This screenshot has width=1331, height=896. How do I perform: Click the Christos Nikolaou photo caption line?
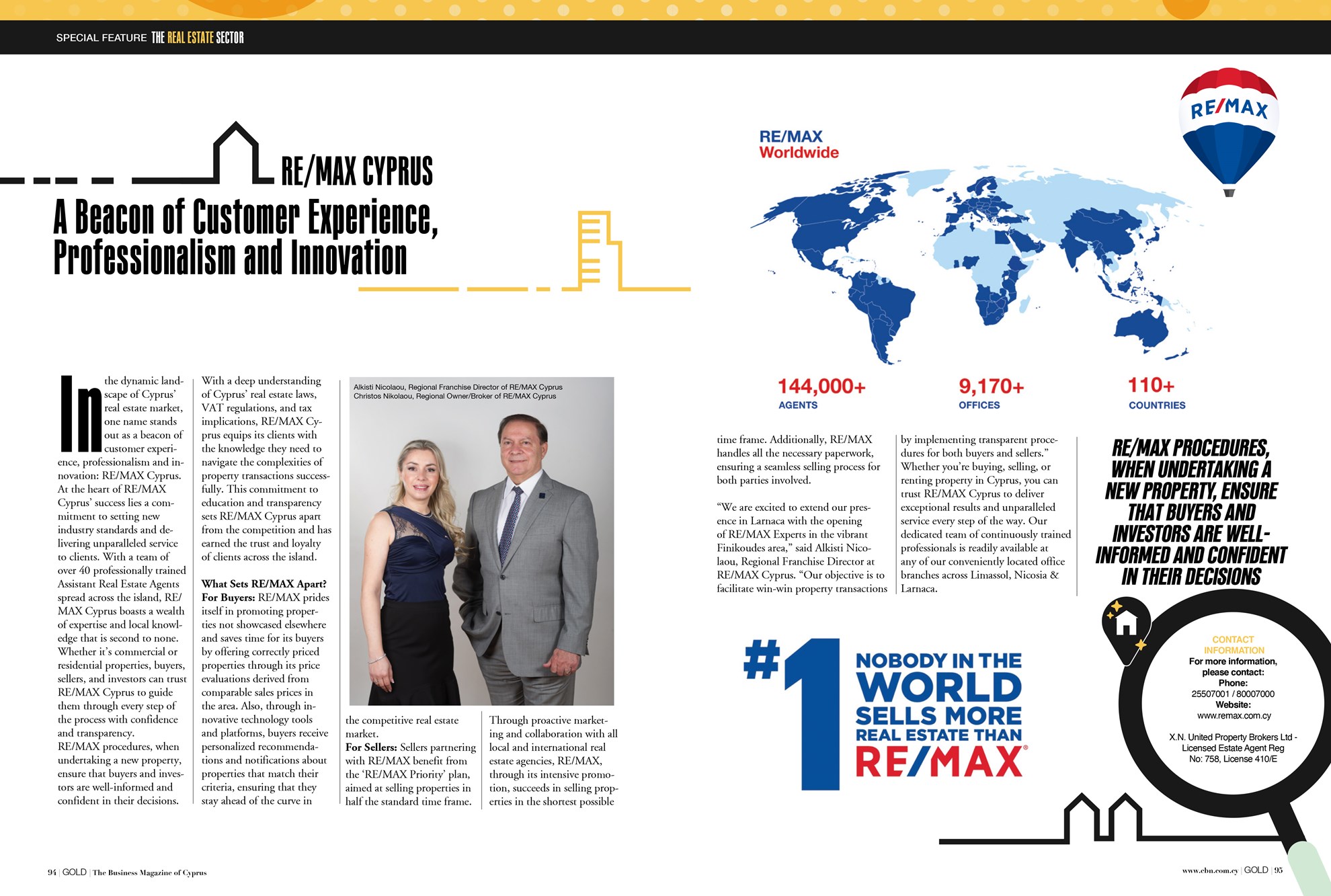coord(454,396)
